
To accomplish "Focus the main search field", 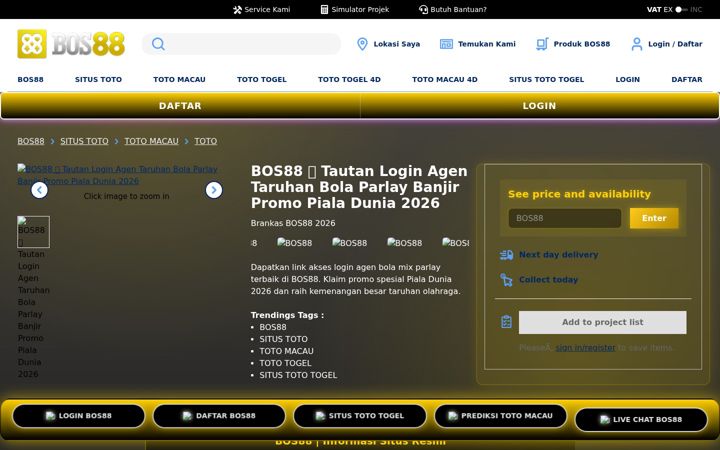I will pyautogui.click(x=242, y=44).
